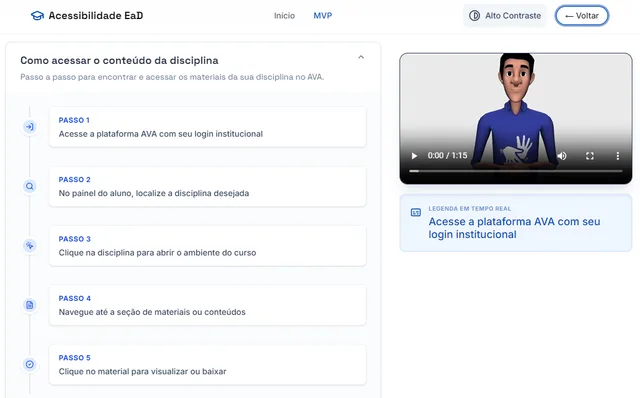This screenshot has width=640, height=398.
Task: Collapse the Como acessar o conteúdo section
Action: (361, 58)
